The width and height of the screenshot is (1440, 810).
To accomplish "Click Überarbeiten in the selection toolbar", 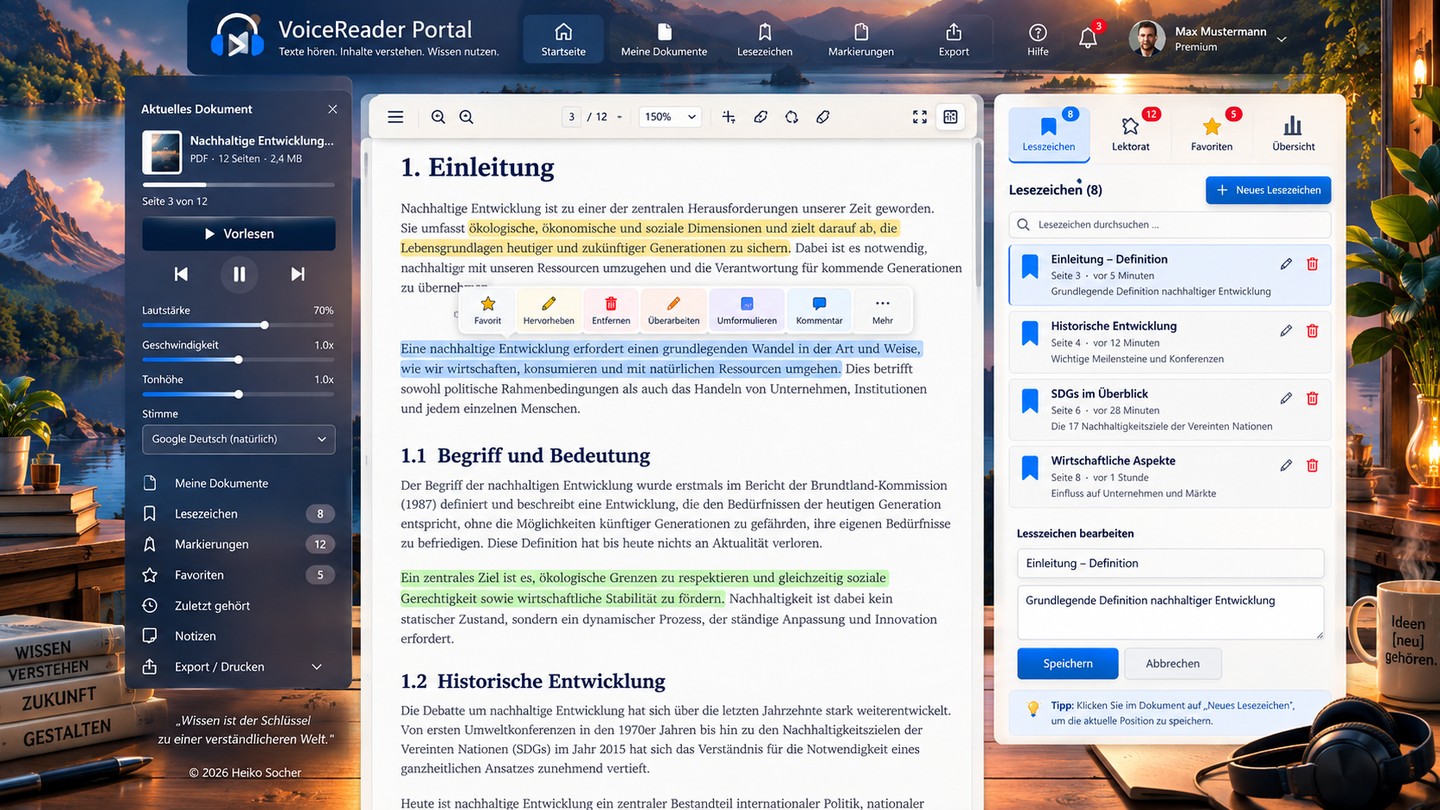I will point(673,310).
